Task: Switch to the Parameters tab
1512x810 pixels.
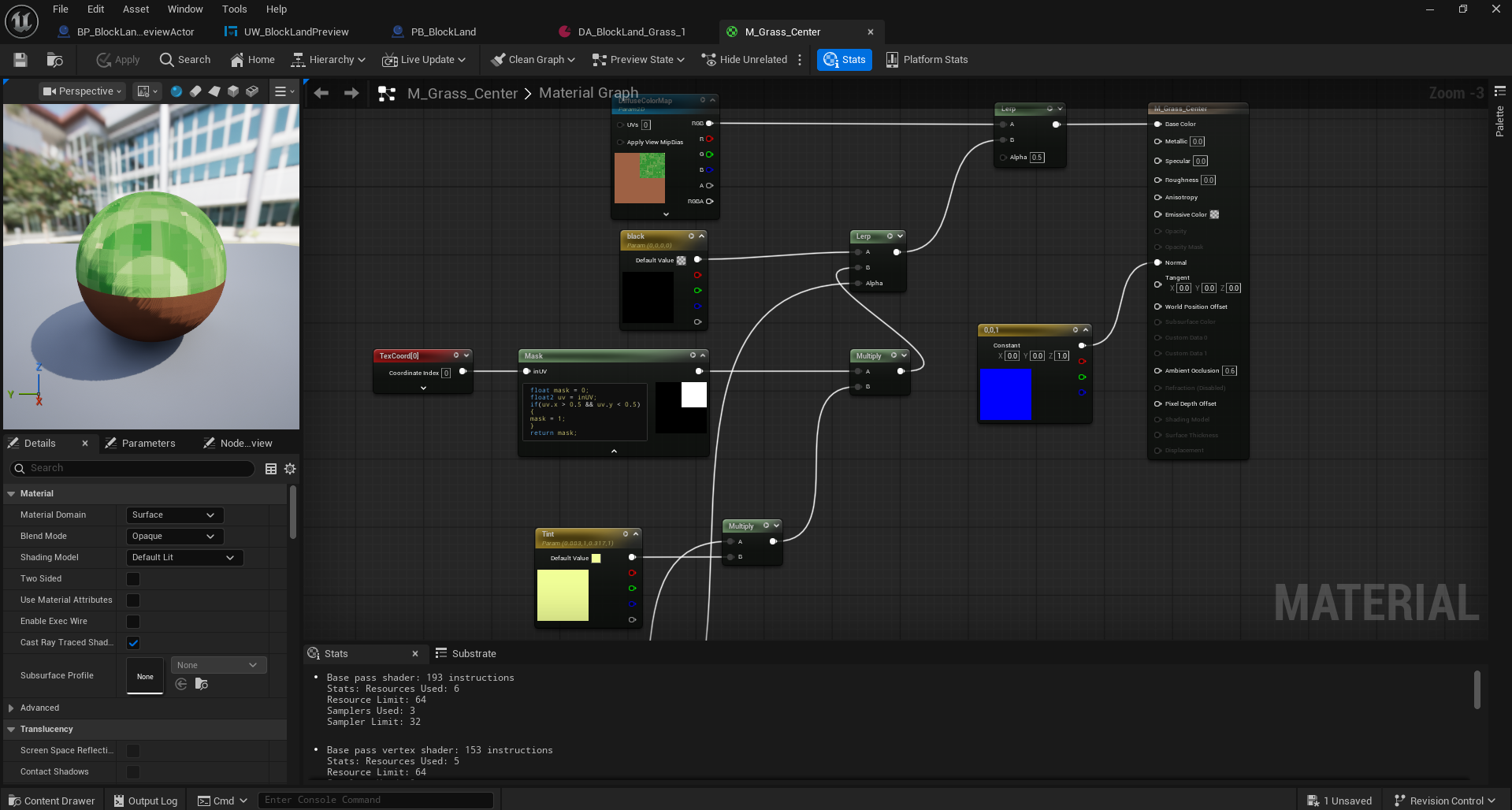Action: click(x=147, y=444)
